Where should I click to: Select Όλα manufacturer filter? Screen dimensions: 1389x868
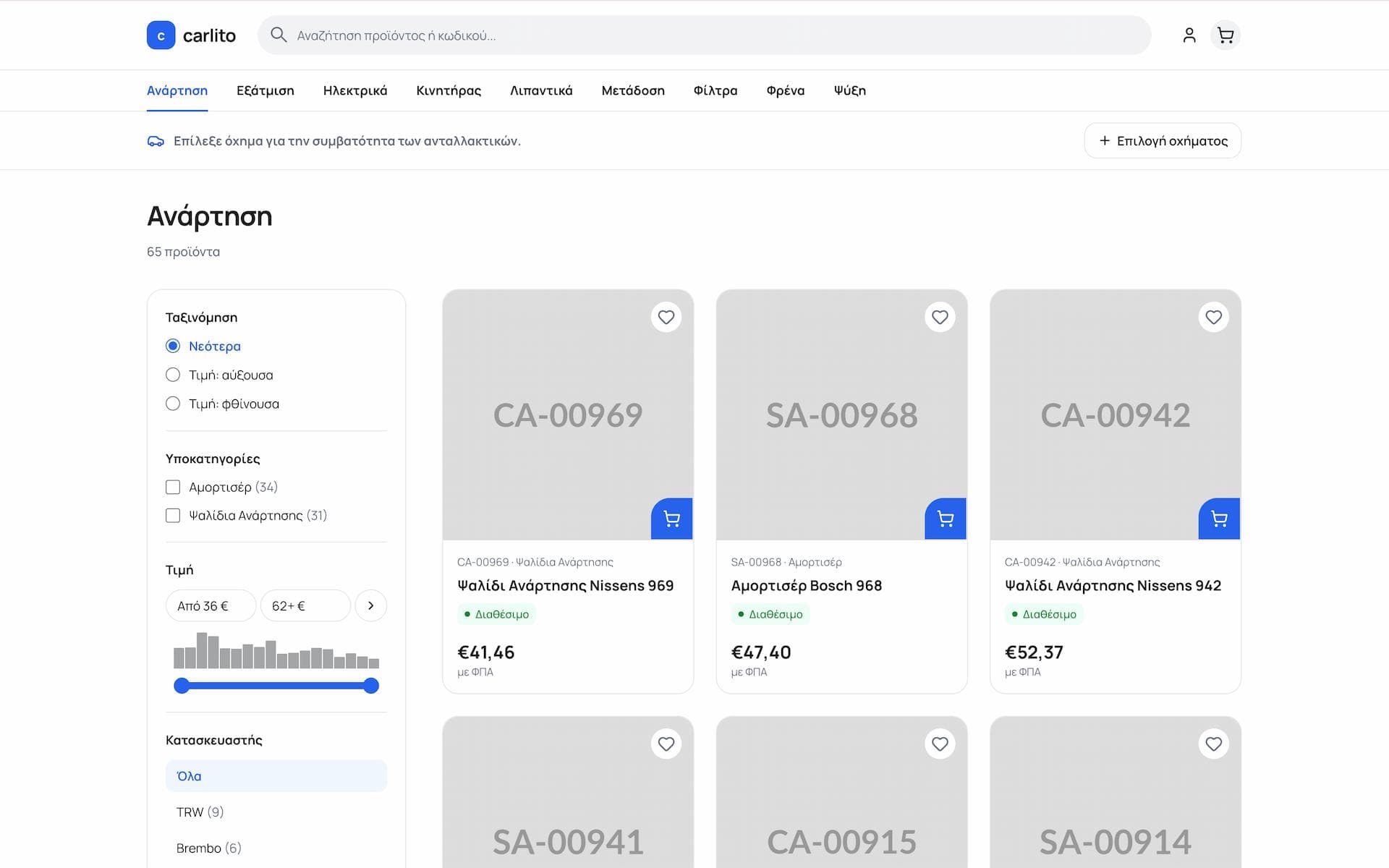pyautogui.click(x=276, y=775)
